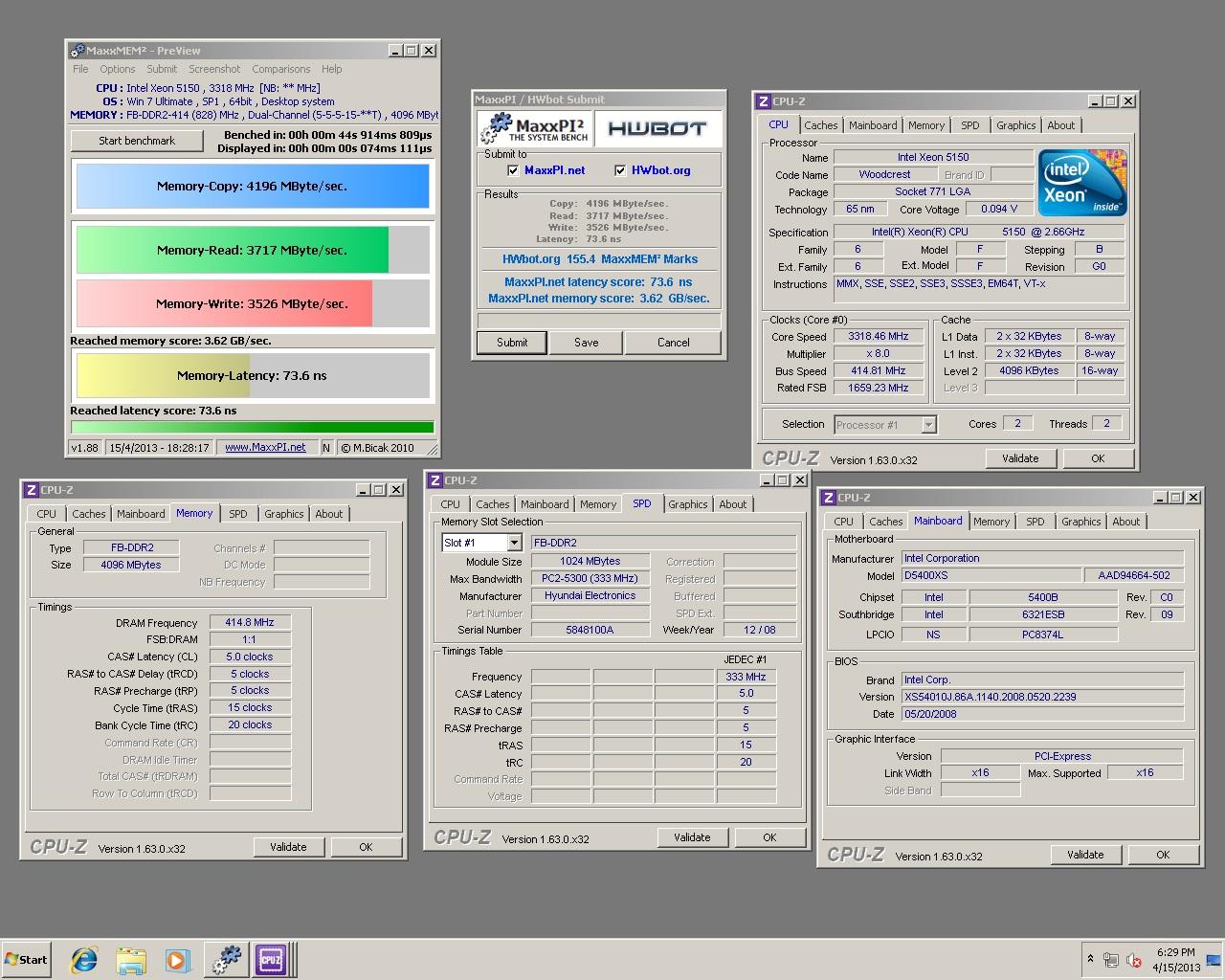Image resolution: width=1225 pixels, height=980 pixels.
Task: Click the Serial Number 5848100A field
Action: (590, 630)
